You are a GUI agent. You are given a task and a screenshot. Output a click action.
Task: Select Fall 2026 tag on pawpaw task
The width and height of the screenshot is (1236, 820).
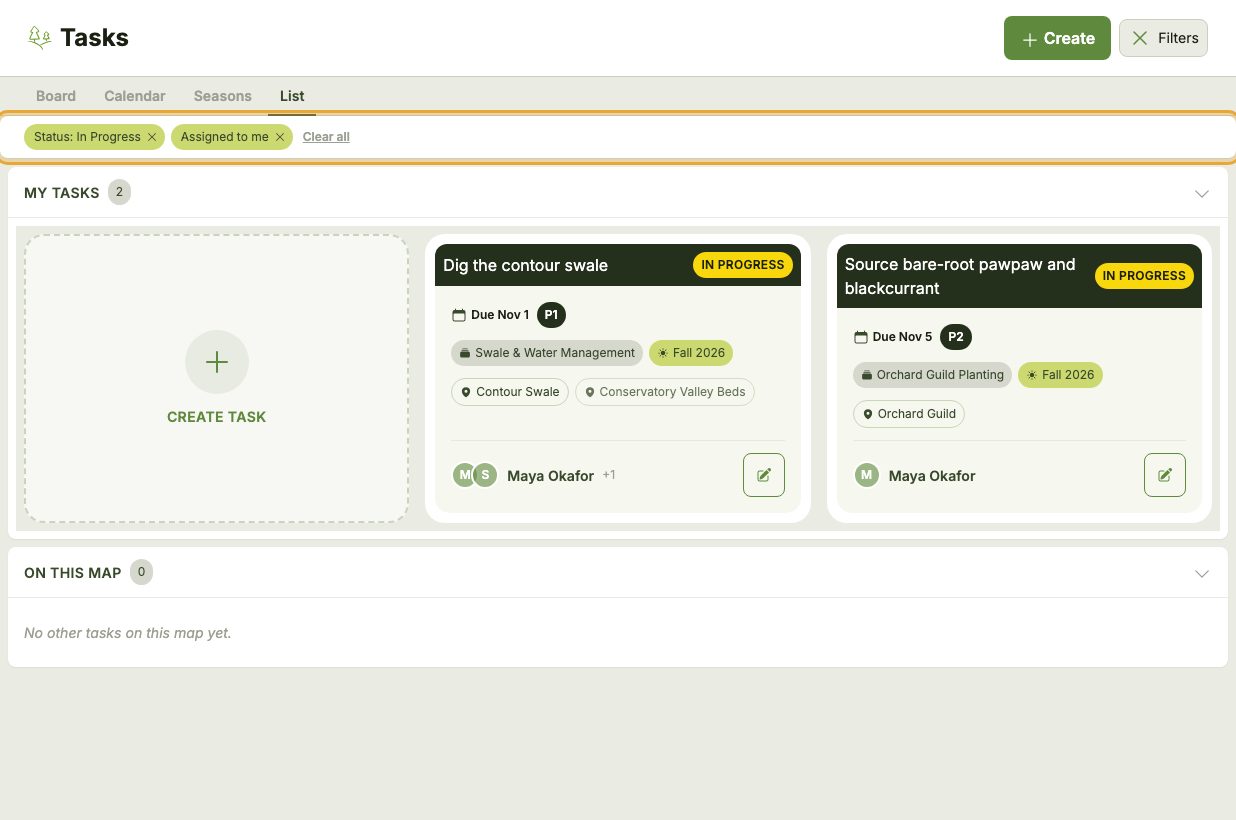pyautogui.click(x=1060, y=375)
